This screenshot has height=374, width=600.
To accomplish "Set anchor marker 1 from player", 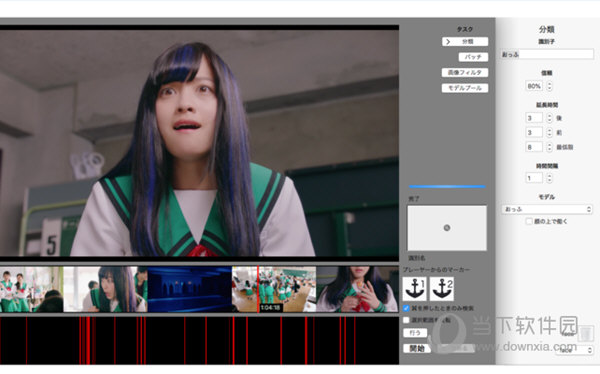I will (x=414, y=289).
